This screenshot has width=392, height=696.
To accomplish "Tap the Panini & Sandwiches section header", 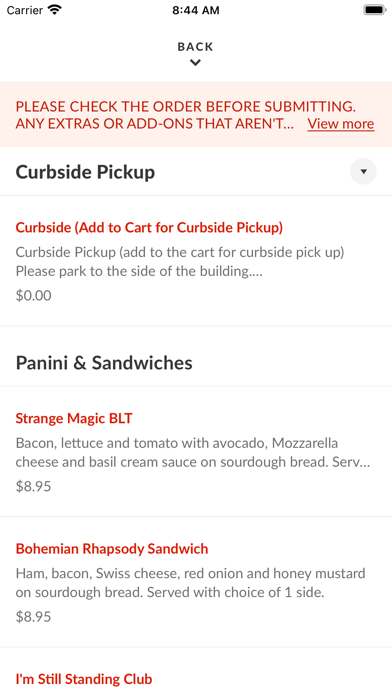I will point(104,363).
